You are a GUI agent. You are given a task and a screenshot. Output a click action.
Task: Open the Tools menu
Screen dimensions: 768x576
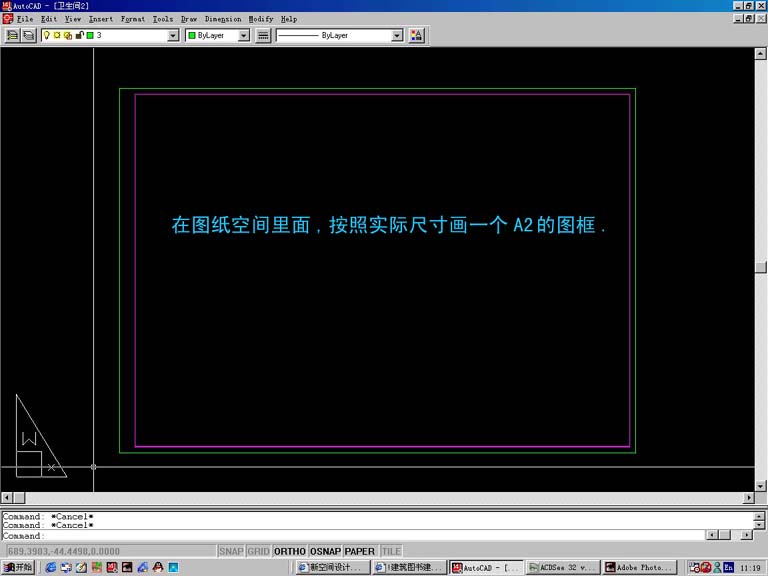163,19
